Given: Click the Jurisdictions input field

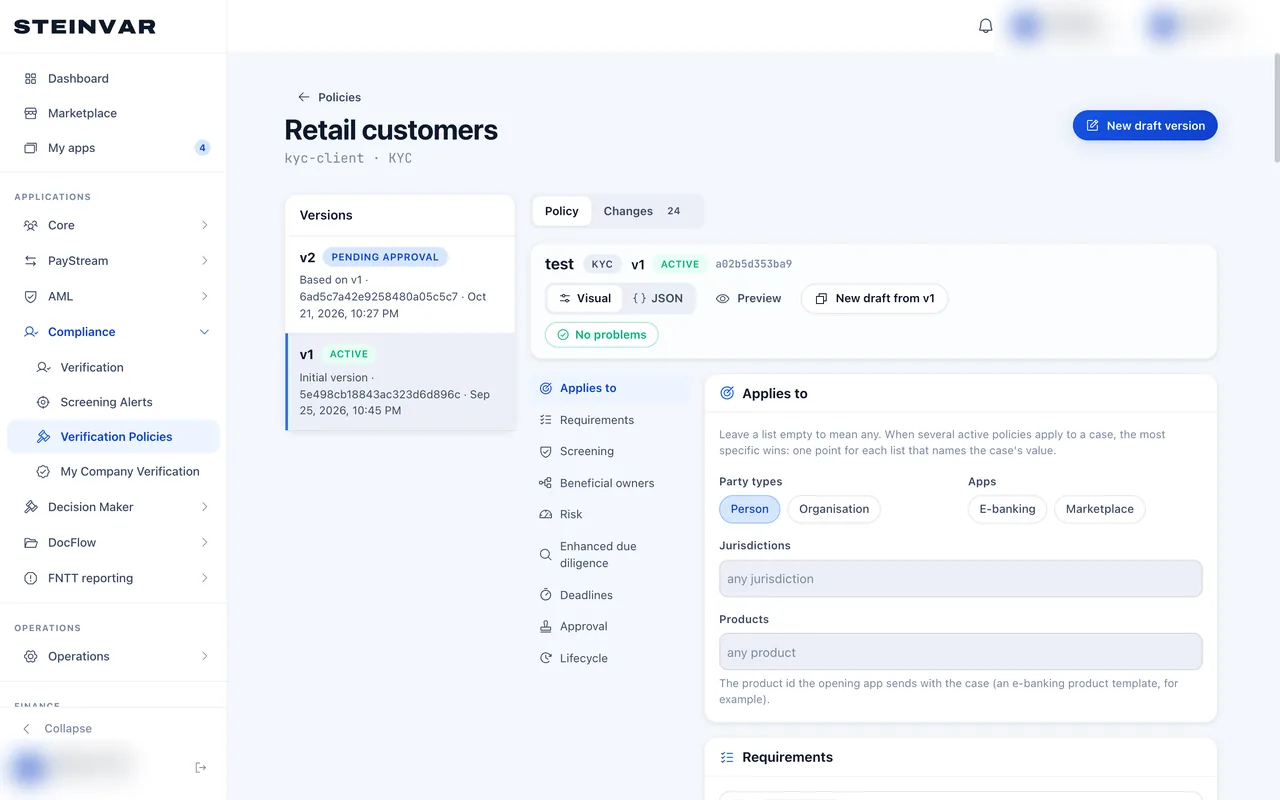Looking at the screenshot, I should click(960, 579).
